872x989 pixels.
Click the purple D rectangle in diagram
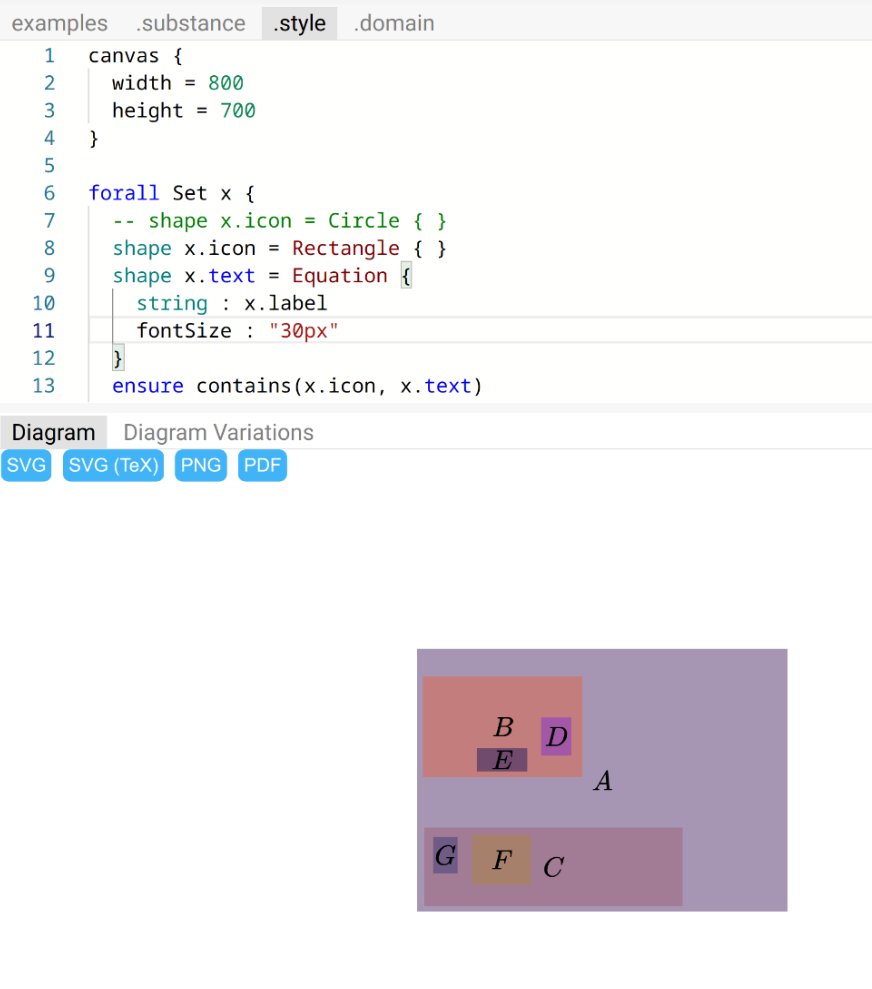(556, 736)
